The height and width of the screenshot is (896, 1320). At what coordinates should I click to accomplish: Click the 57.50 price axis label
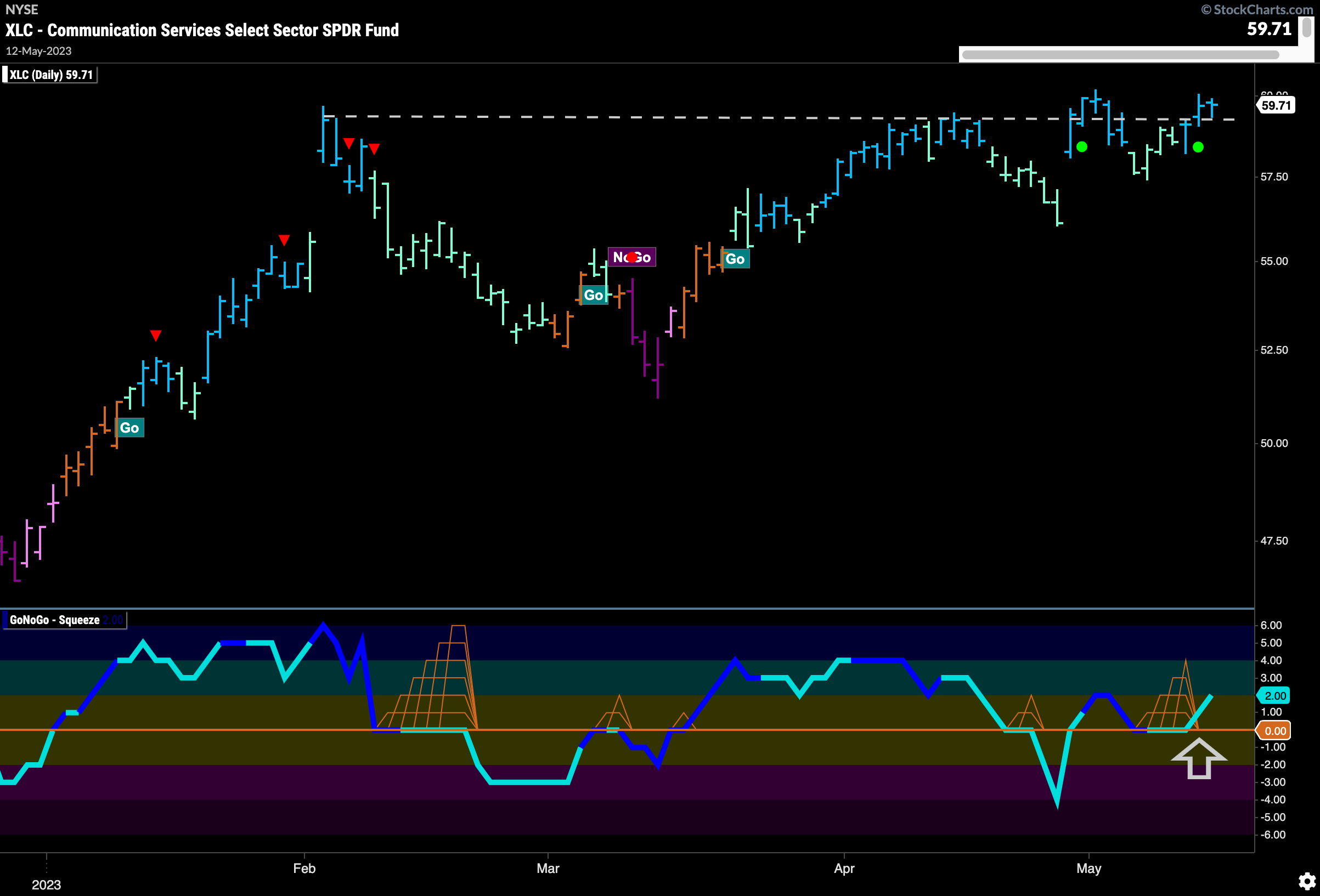point(1274,177)
